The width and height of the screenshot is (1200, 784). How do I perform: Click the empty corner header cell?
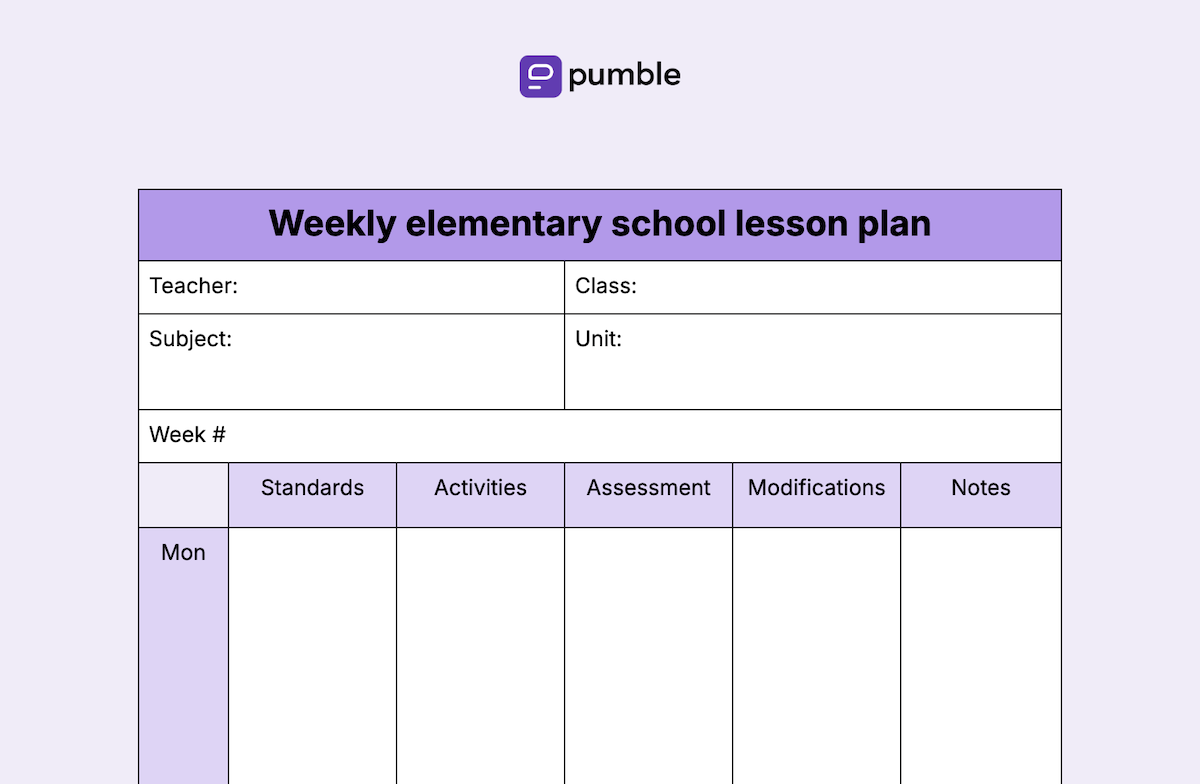[x=183, y=495]
